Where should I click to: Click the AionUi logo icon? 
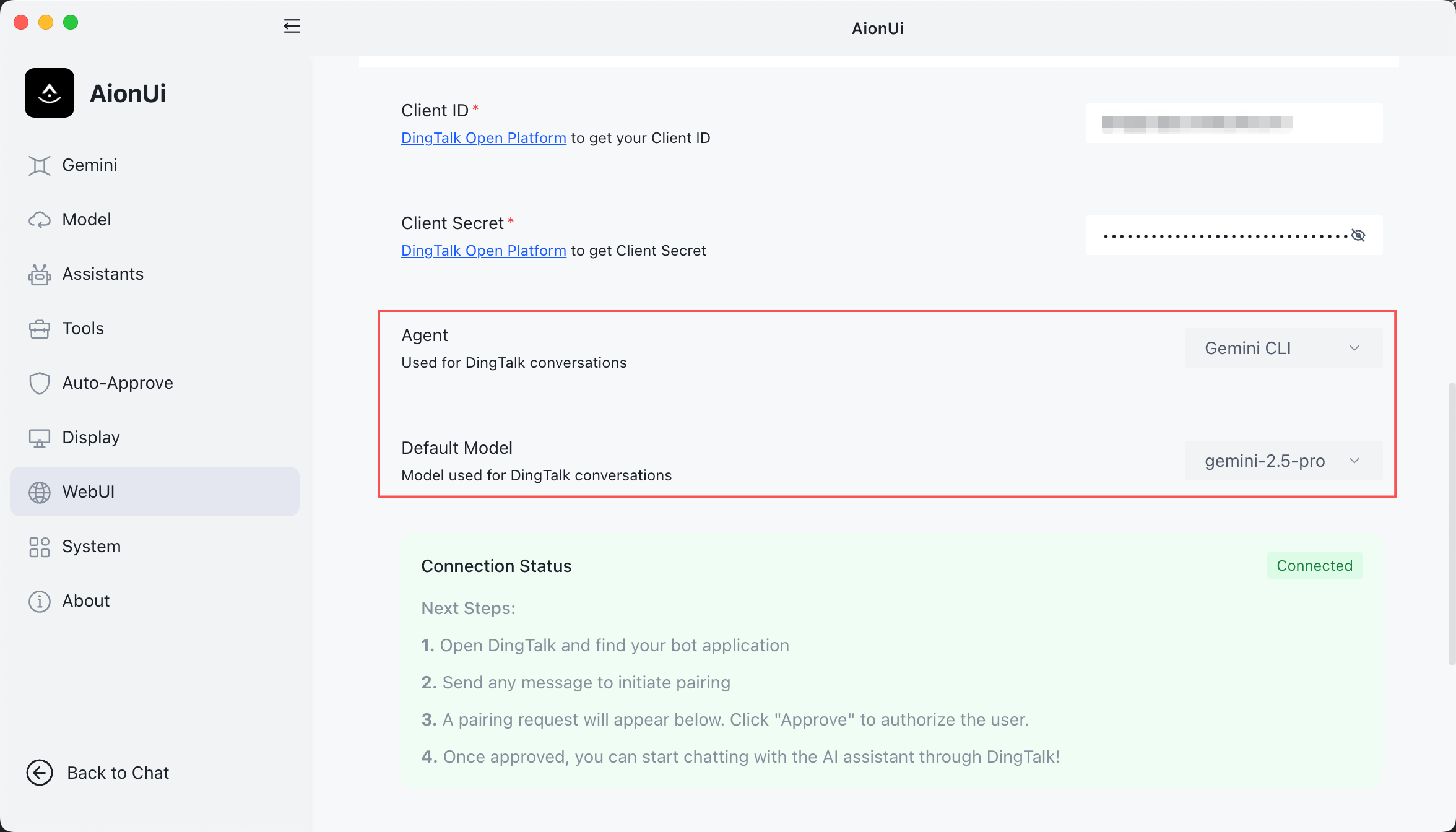[x=50, y=93]
